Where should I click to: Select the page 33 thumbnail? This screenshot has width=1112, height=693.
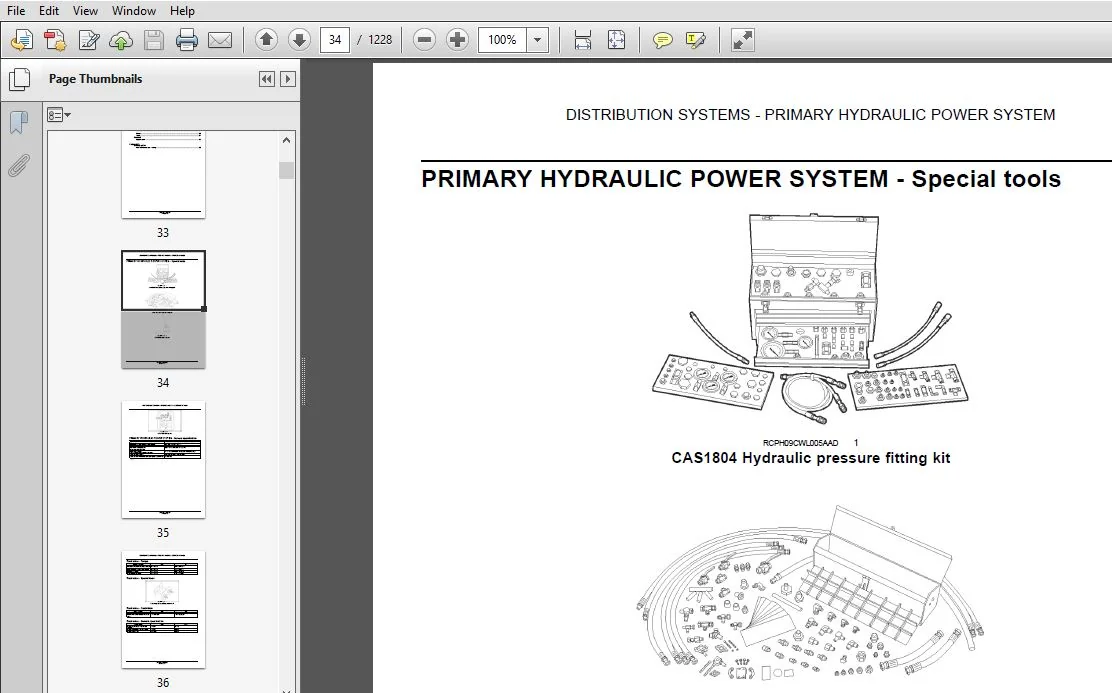point(163,174)
